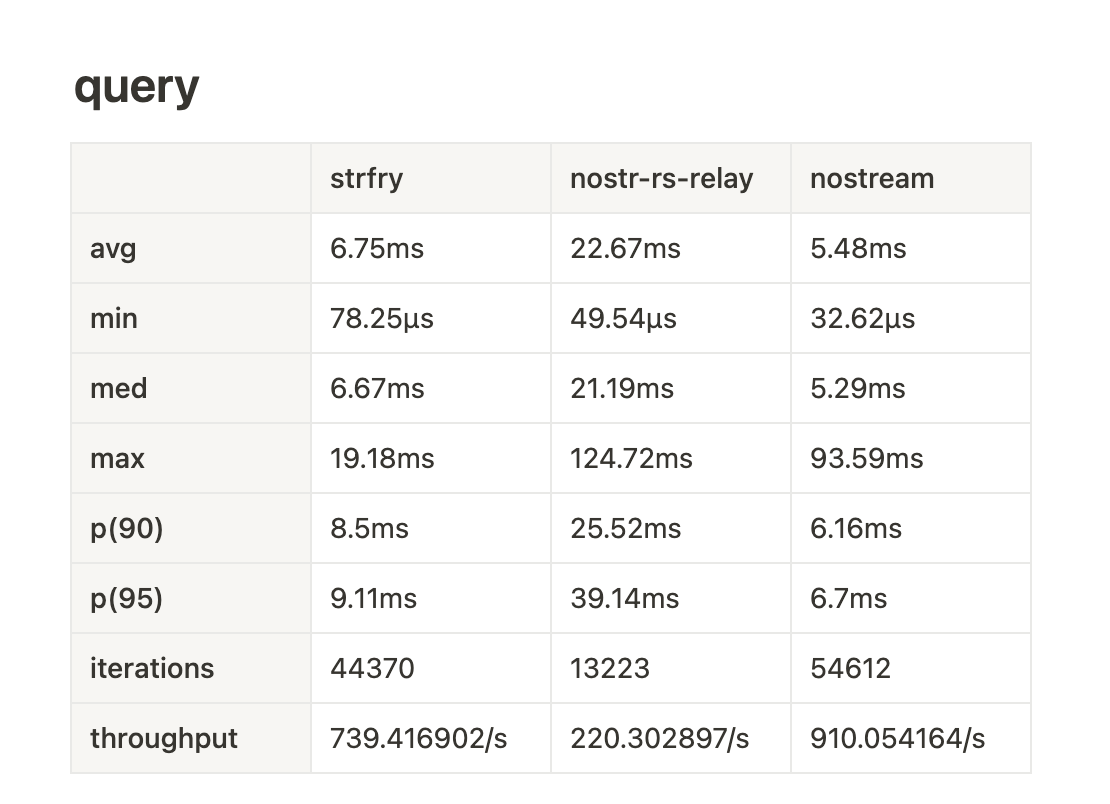
Task: Click the 910.054164/s throughput cell
Action: 897,739
